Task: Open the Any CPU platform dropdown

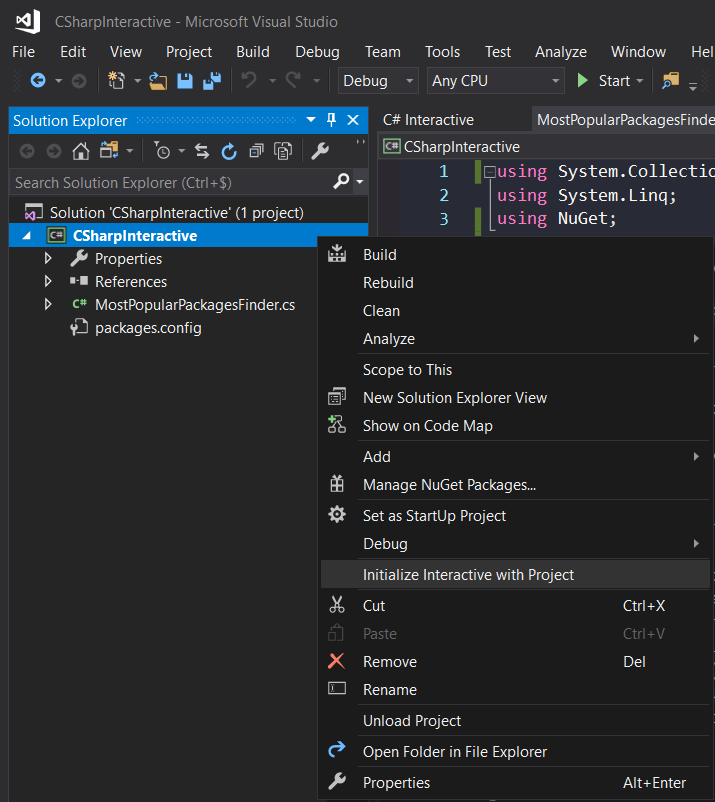Action: click(x=496, y=81)
